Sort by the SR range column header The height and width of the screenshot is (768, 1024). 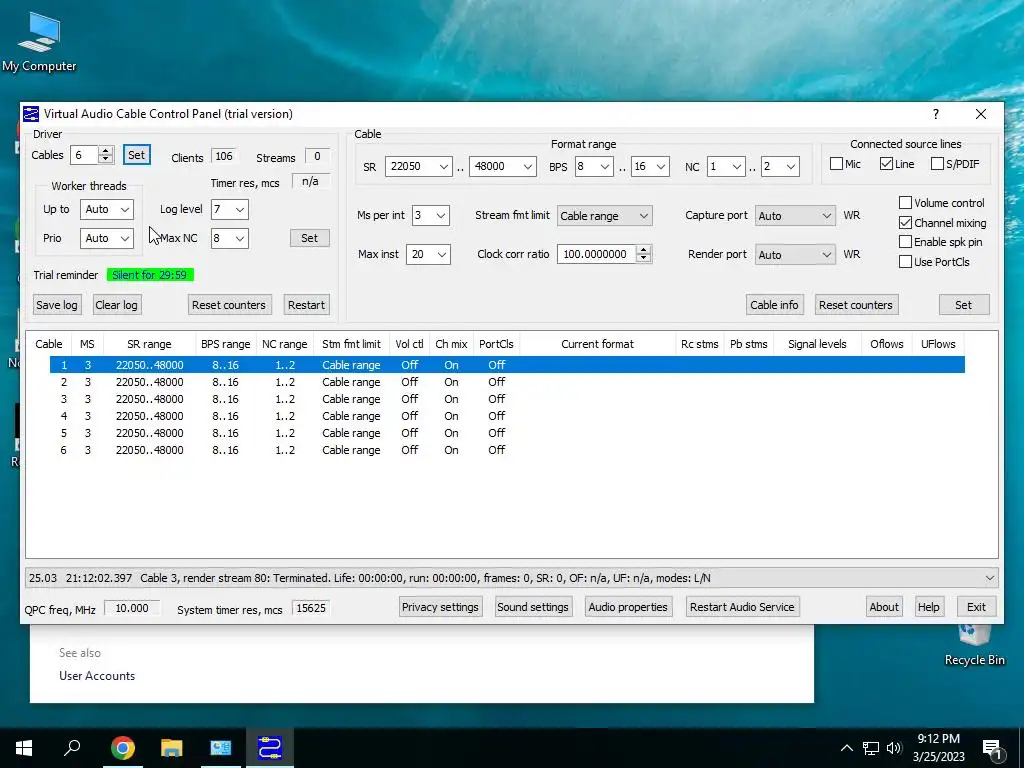(x=149, y=344)
